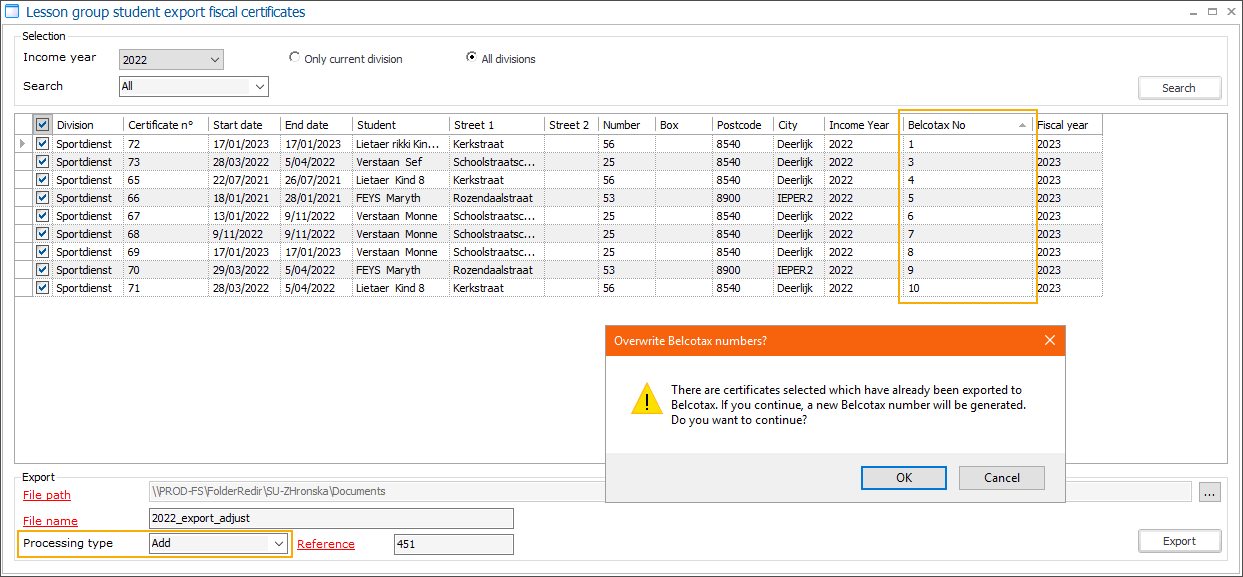Viewport: 1243px width, 577px height.
Task: Open the Processing type dropdown
Action: (279, 543)
